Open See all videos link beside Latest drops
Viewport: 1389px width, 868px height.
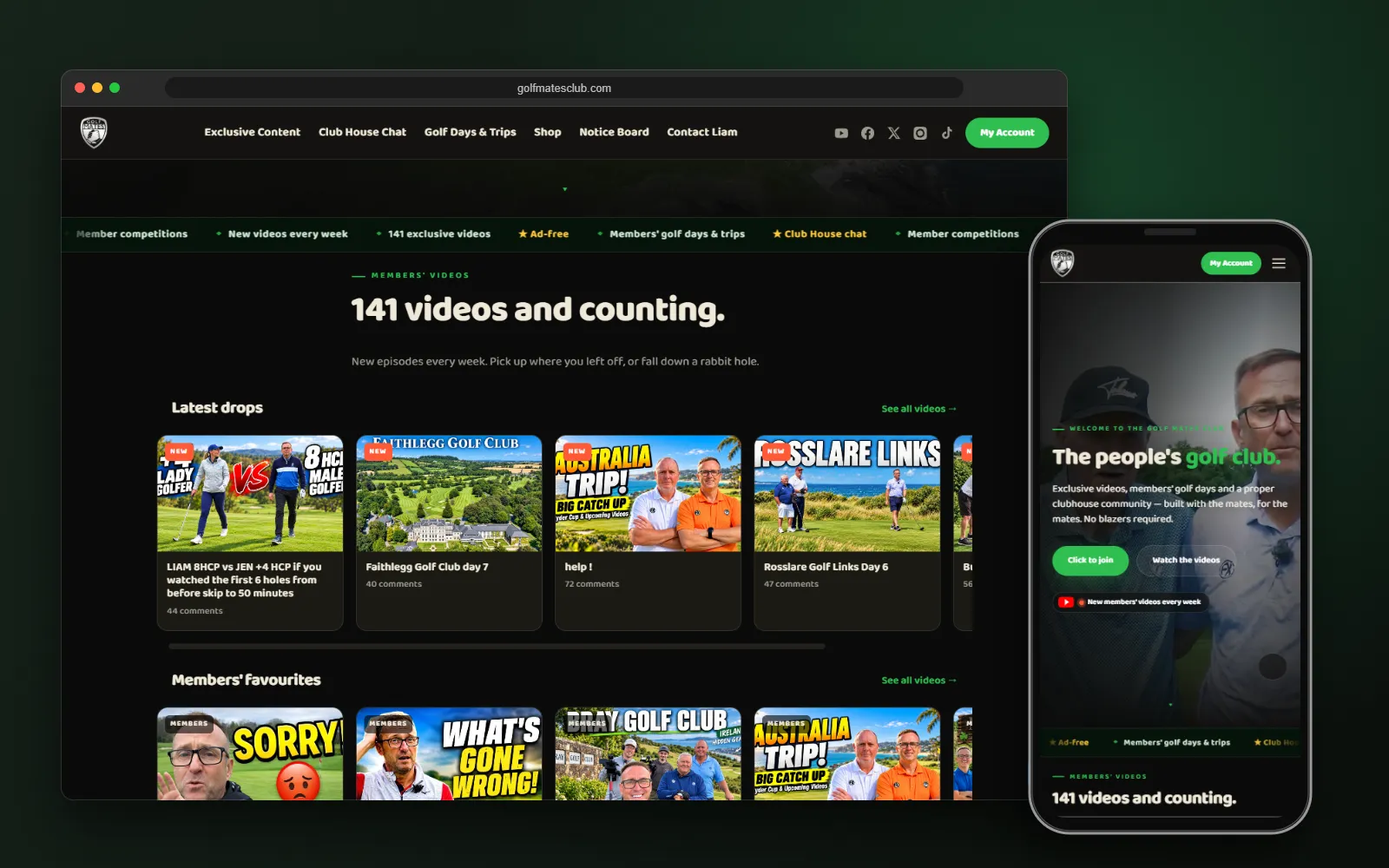click(x=918, y=409)
